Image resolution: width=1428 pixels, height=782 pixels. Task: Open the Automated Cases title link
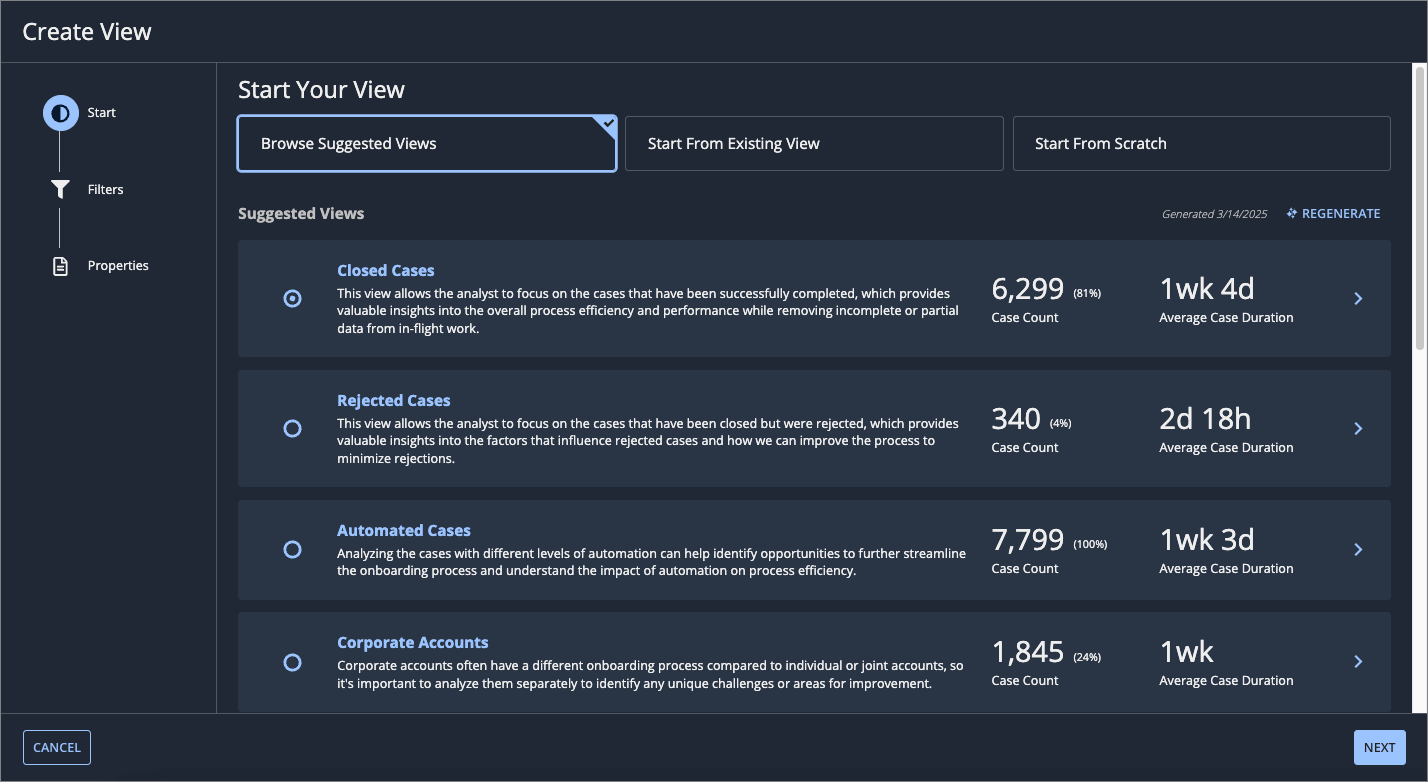(x=404, y=530)
